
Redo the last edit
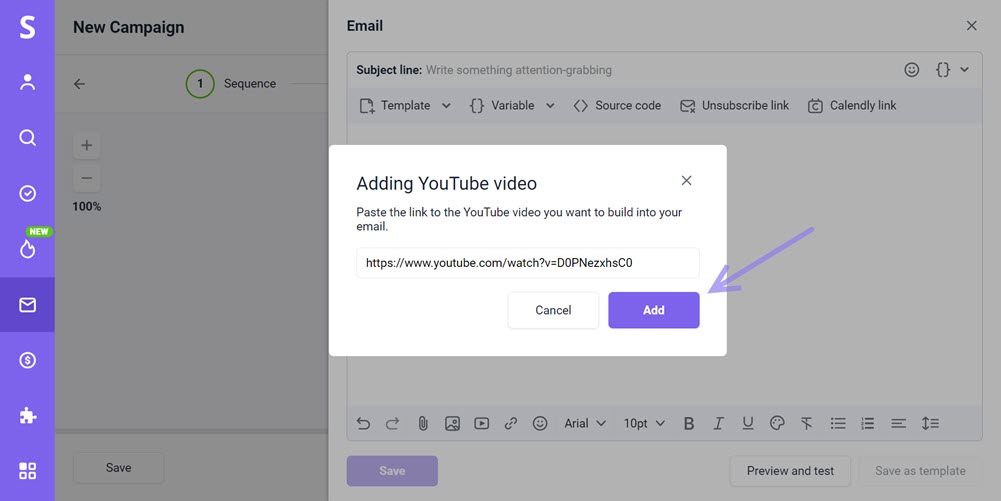pos(393,423)
